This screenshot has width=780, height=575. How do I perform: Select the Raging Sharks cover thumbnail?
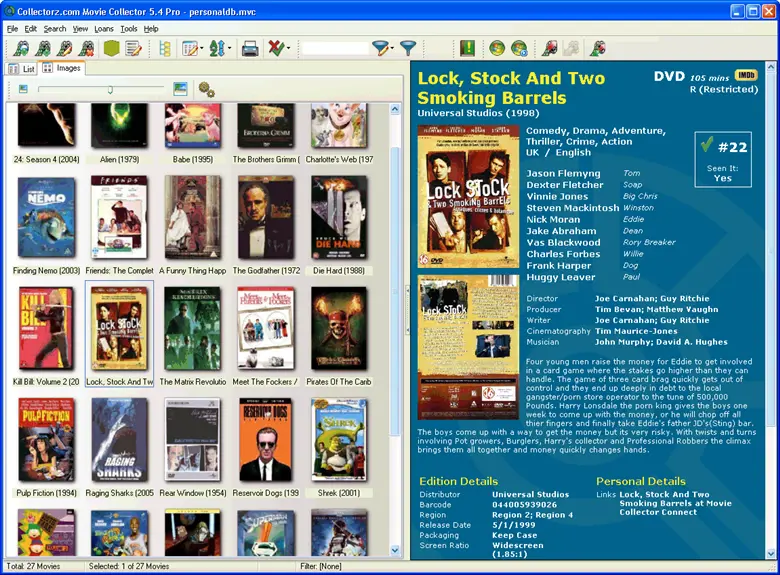pos(119,439)
